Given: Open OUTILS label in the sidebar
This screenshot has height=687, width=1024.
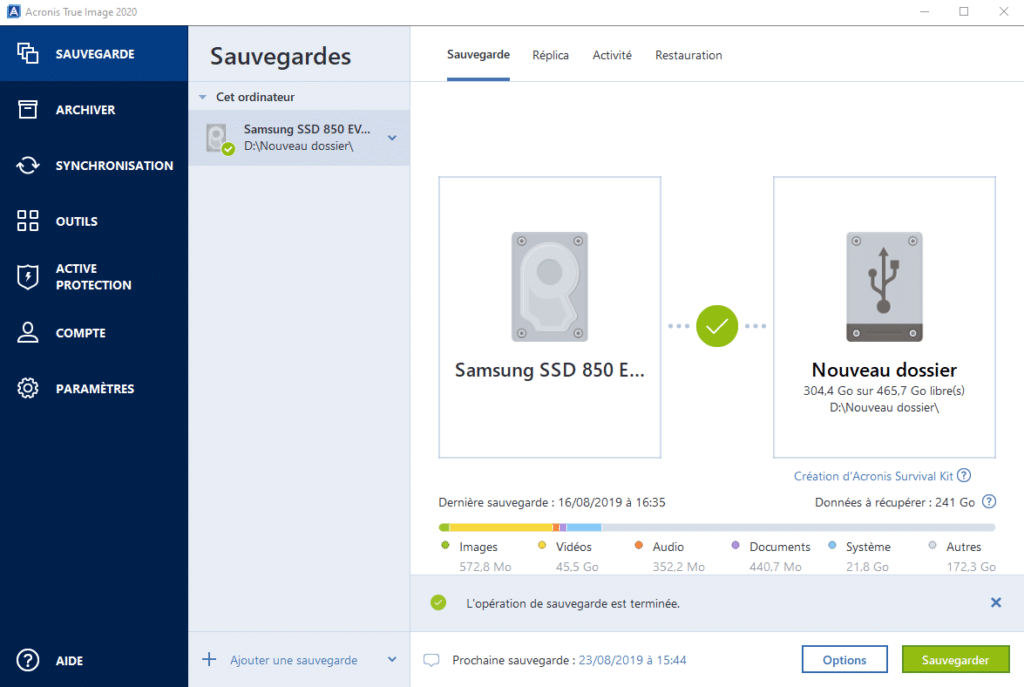Looking at the screenshot, I should 76,221.
